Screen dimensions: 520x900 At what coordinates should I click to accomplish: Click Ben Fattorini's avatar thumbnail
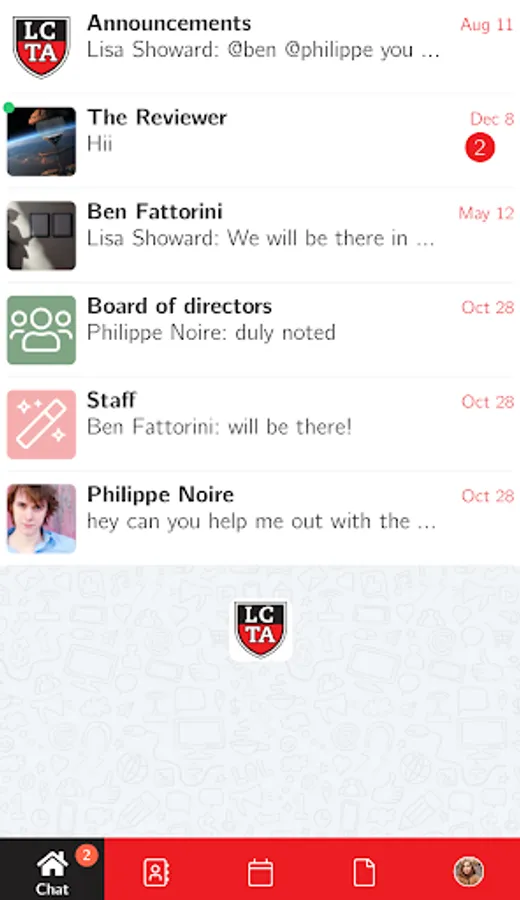pyautogui.click(x=41, y=235)
